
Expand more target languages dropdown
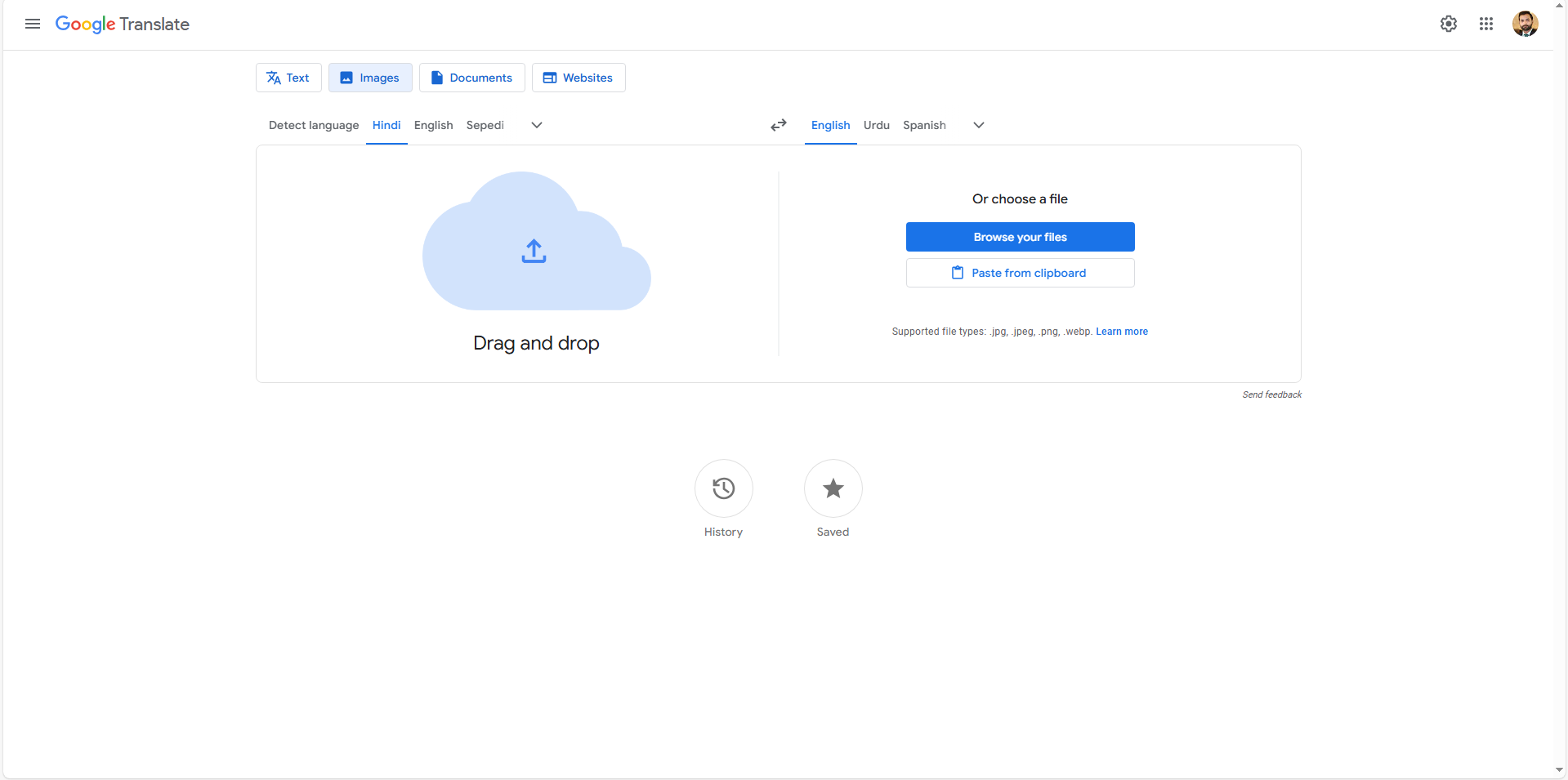click(979, 125)
